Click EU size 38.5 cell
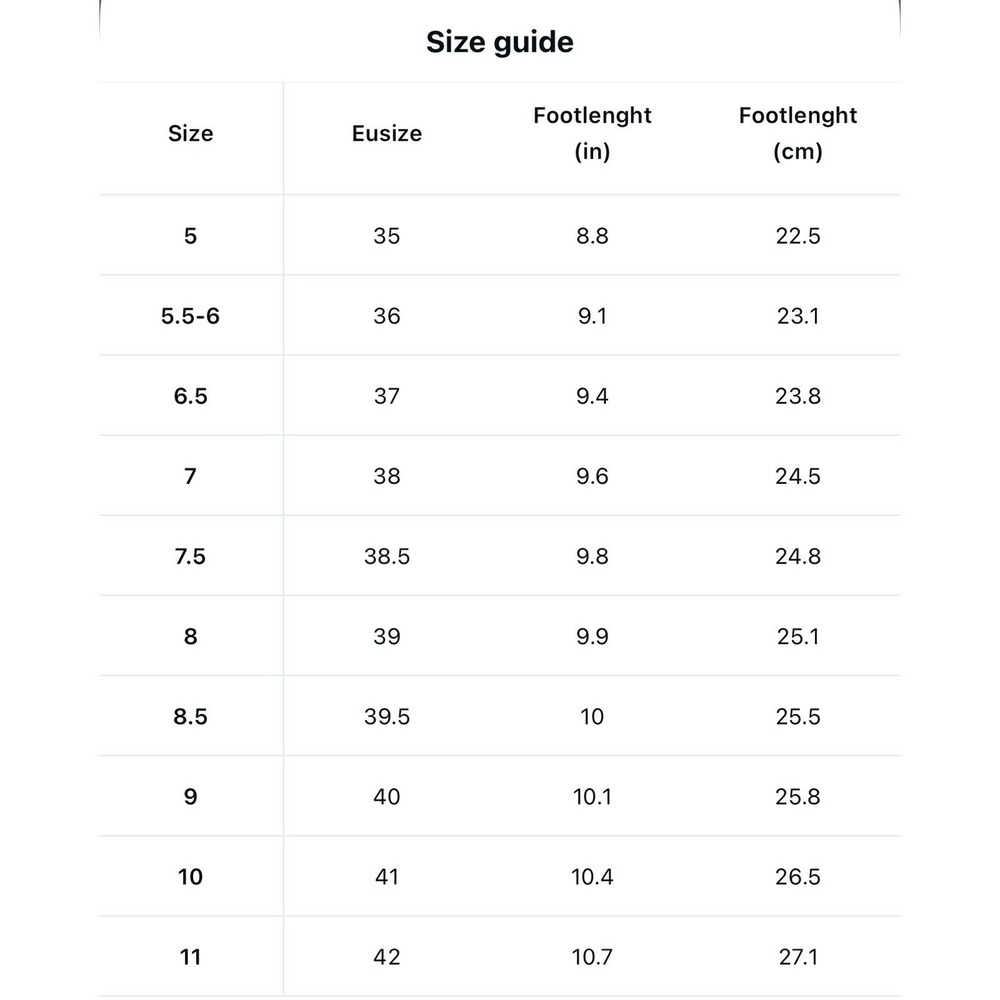 pyautogui.click(x=386, y=556)
